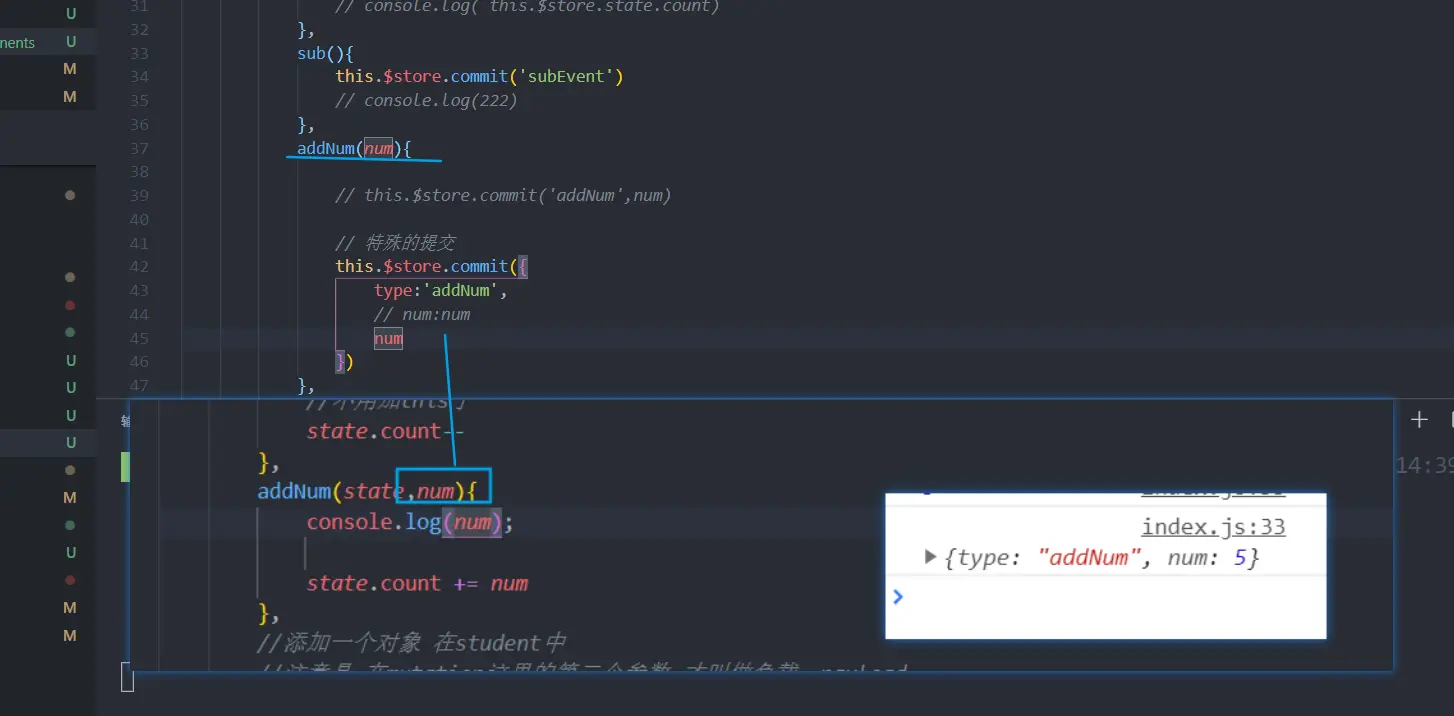This screenshot has width=1454, height=716.
Task: Click gutter line number 42
Action: coord(139,266)
